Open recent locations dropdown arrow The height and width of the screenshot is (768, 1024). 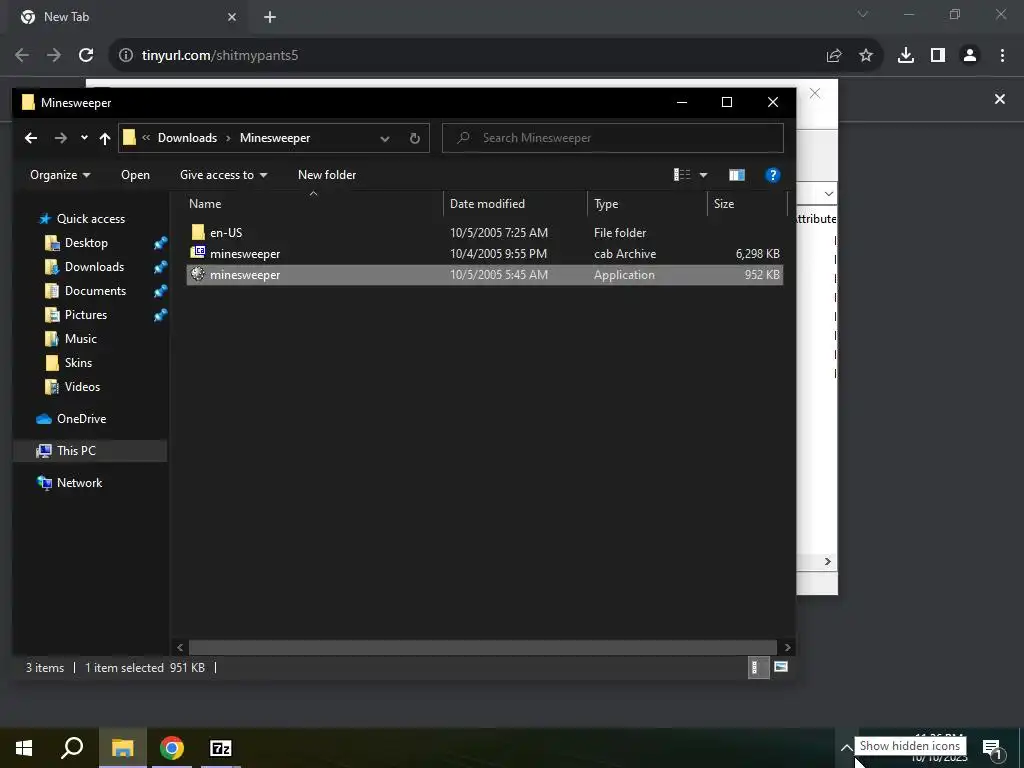[84, 138]
